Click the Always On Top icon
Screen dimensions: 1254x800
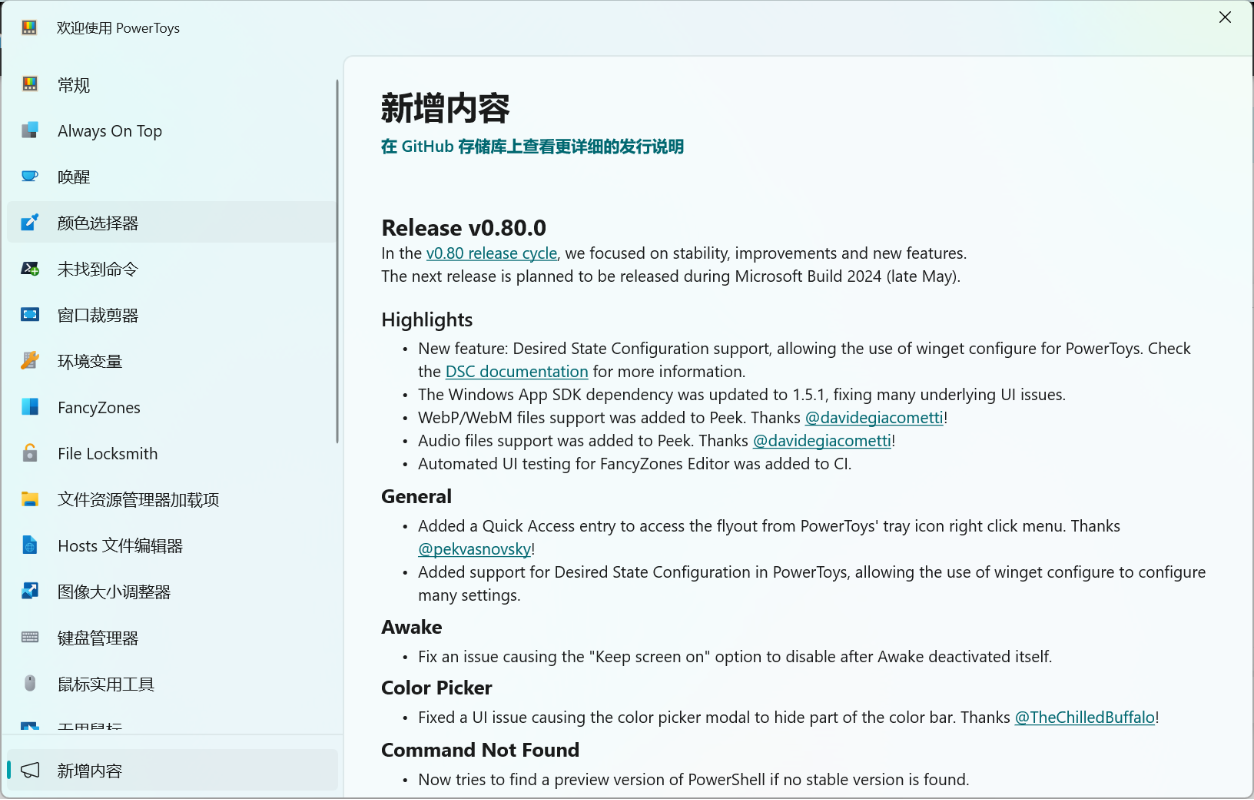[30, 130]
